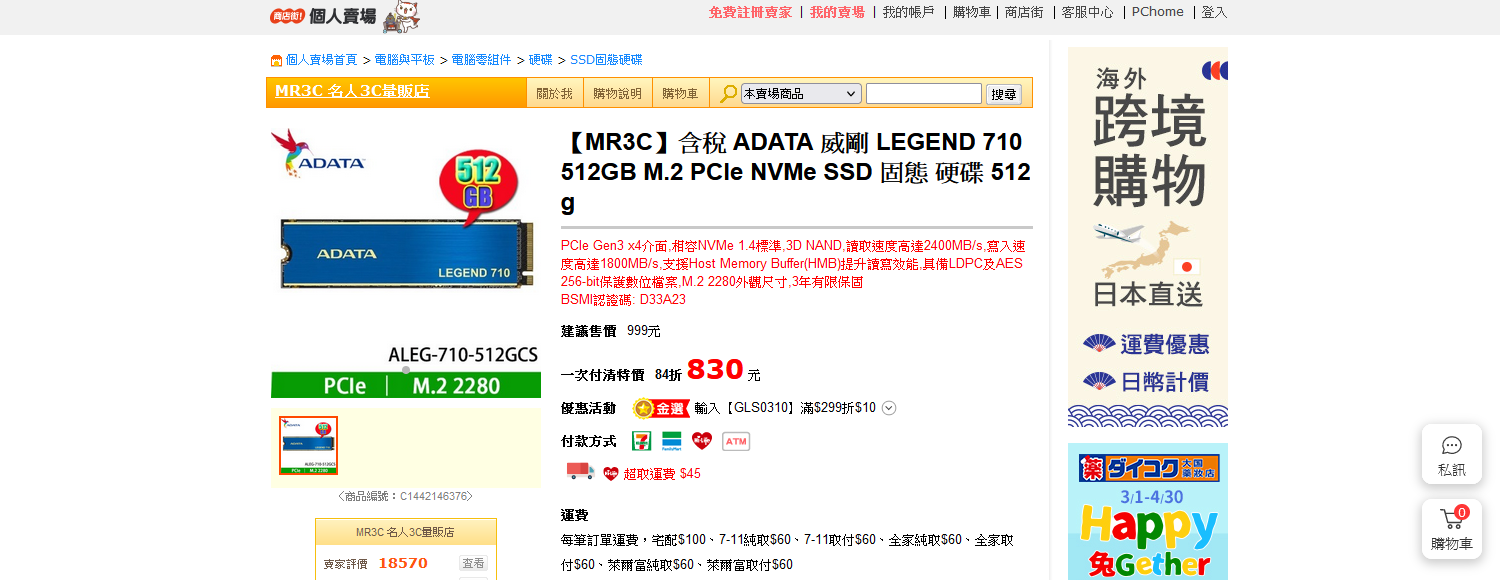The width and height of the screenshot is (1500, 580).
Task: Click the small heart icon before 超取運費
Action: click(x=611, y=474)
